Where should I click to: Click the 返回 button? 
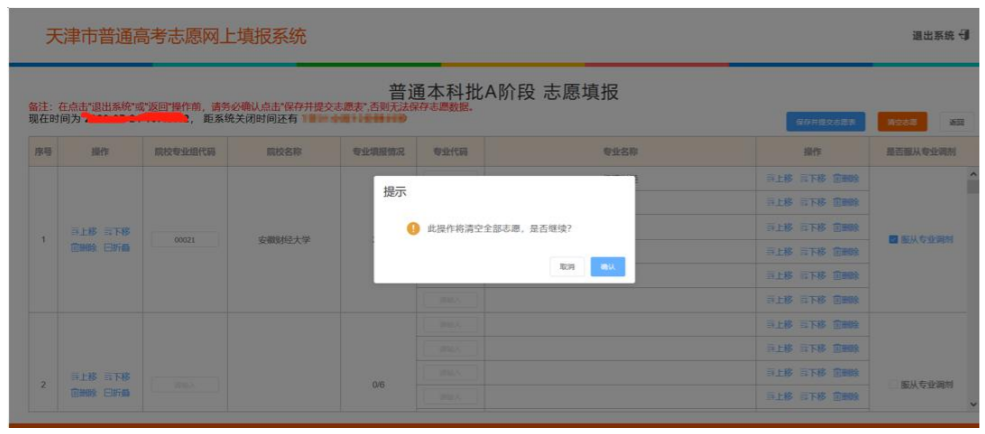point(956,122)
